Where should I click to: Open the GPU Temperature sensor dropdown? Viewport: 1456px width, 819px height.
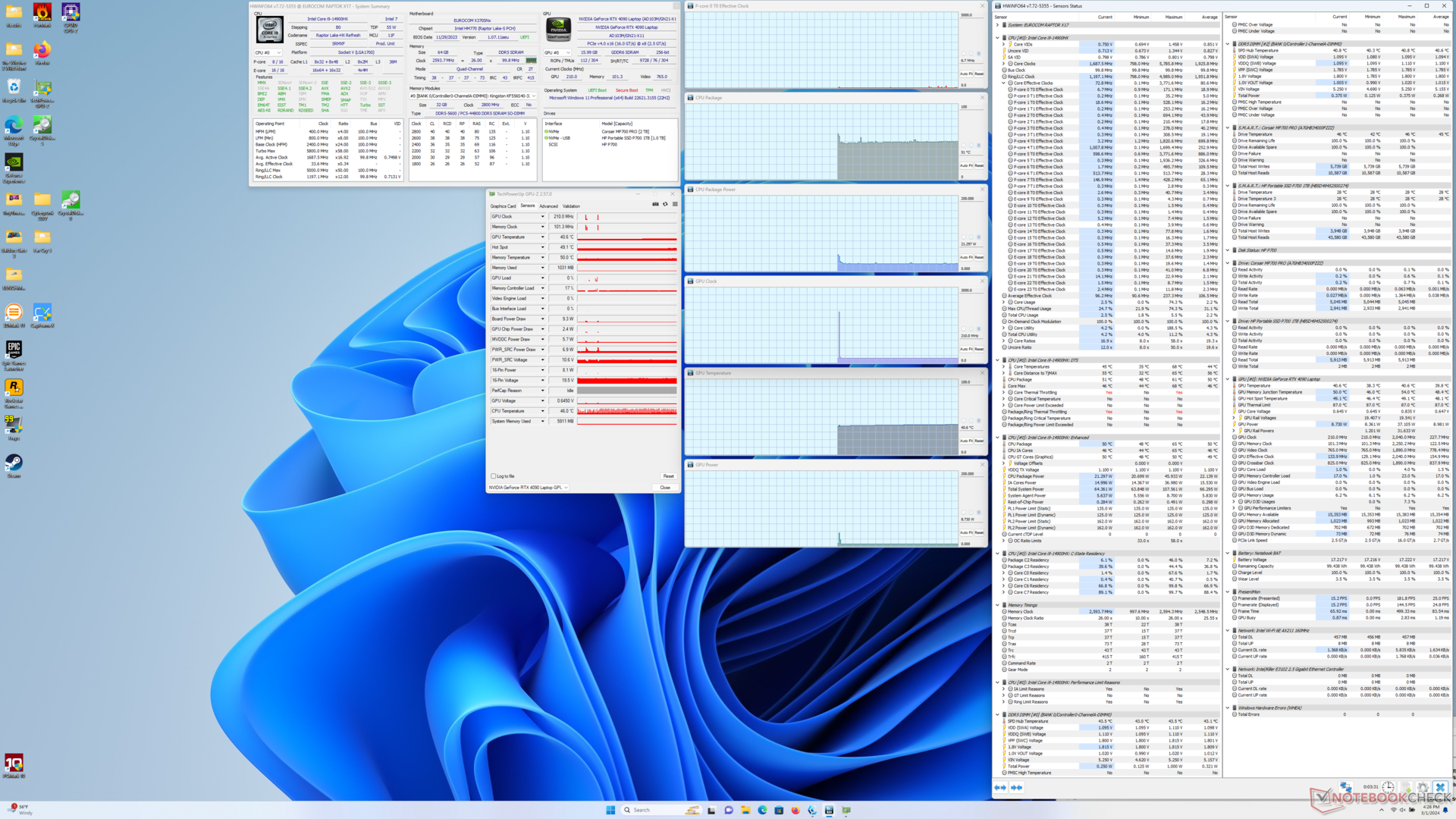click(x=542, y=237)
